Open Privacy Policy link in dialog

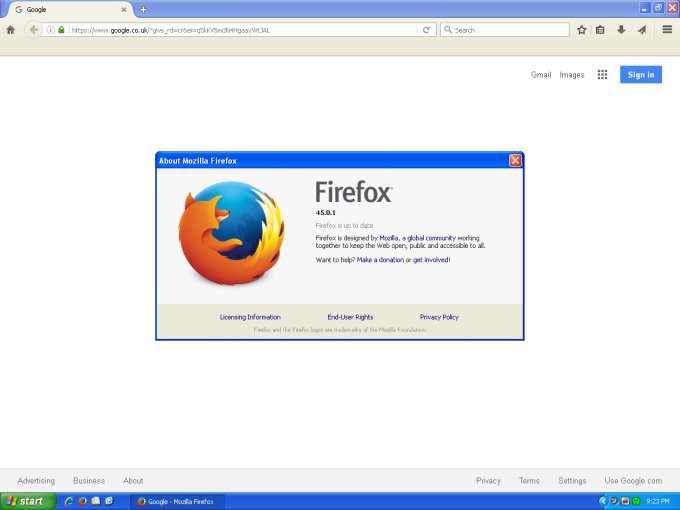[x=439, y=317]
